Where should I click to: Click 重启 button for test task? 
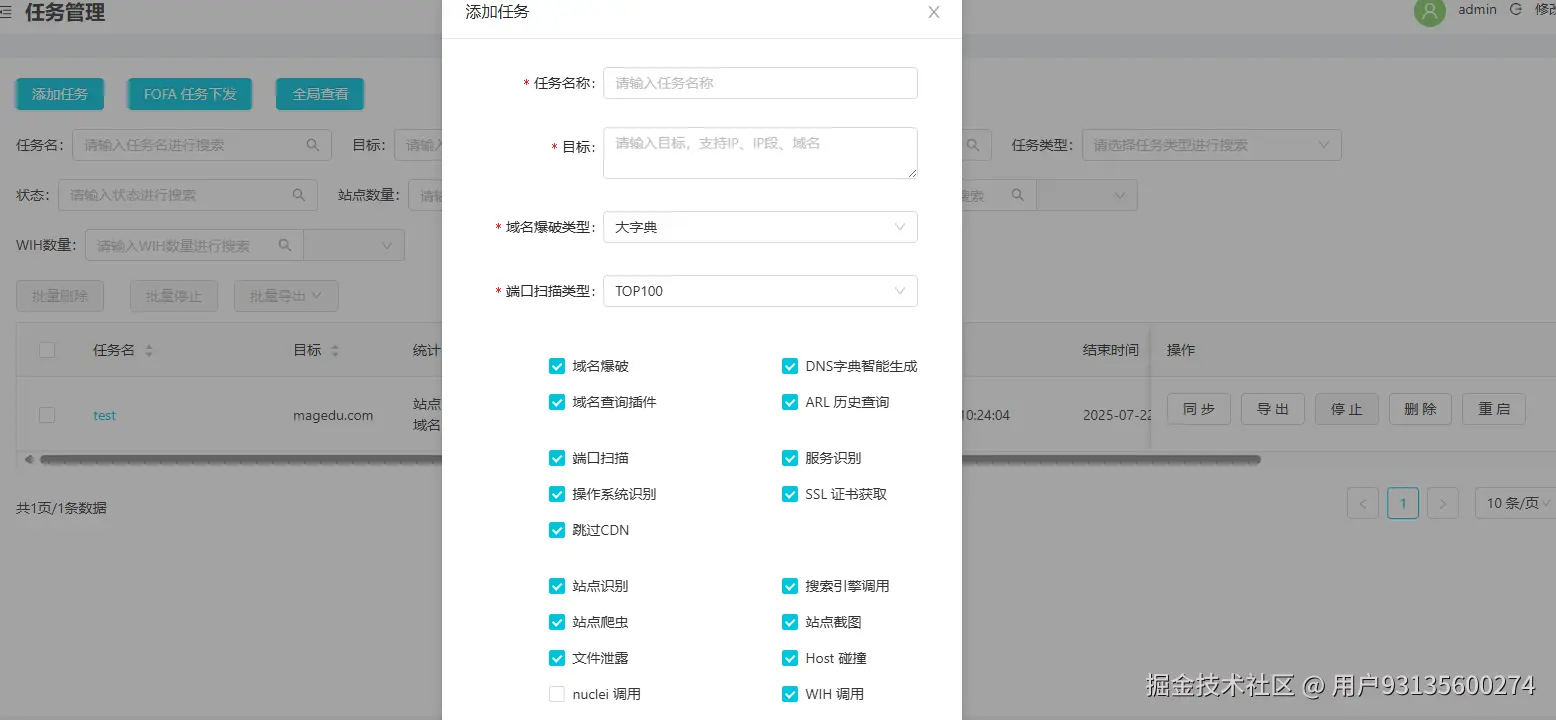coord(1494,409)
